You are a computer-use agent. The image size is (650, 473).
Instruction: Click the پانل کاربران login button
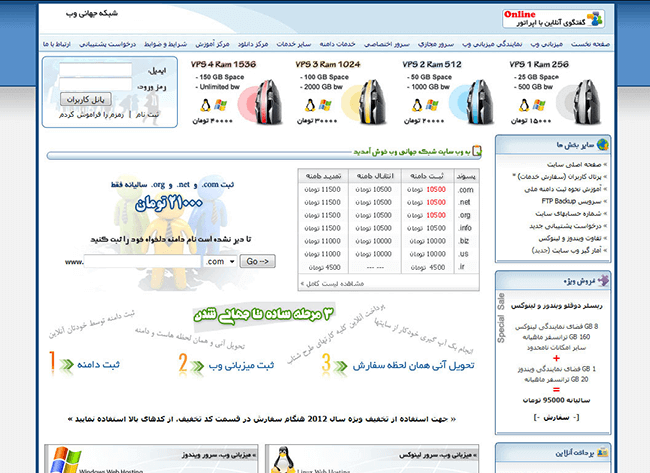coord(86,99)
